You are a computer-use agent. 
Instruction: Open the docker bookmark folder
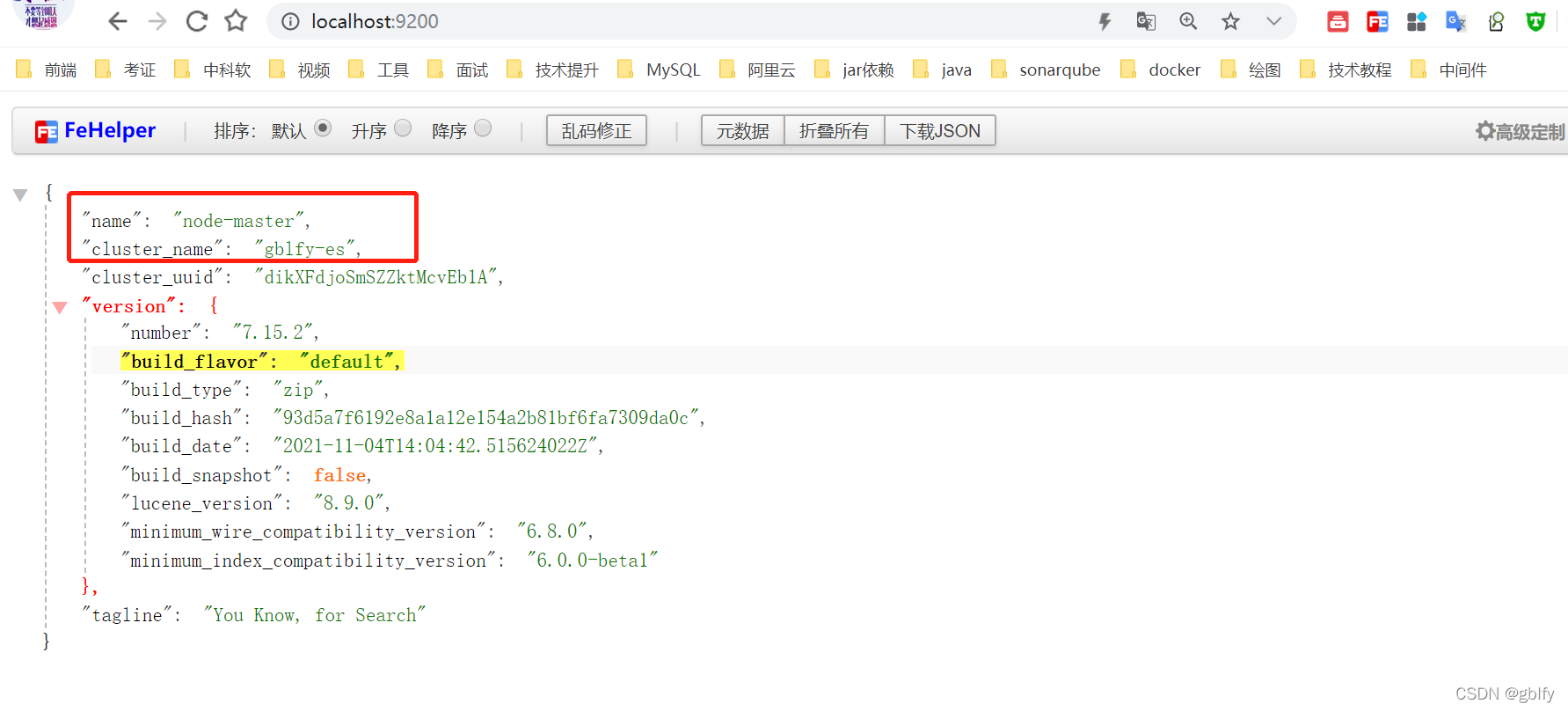pyautogui.click(x=1161, y=70)
